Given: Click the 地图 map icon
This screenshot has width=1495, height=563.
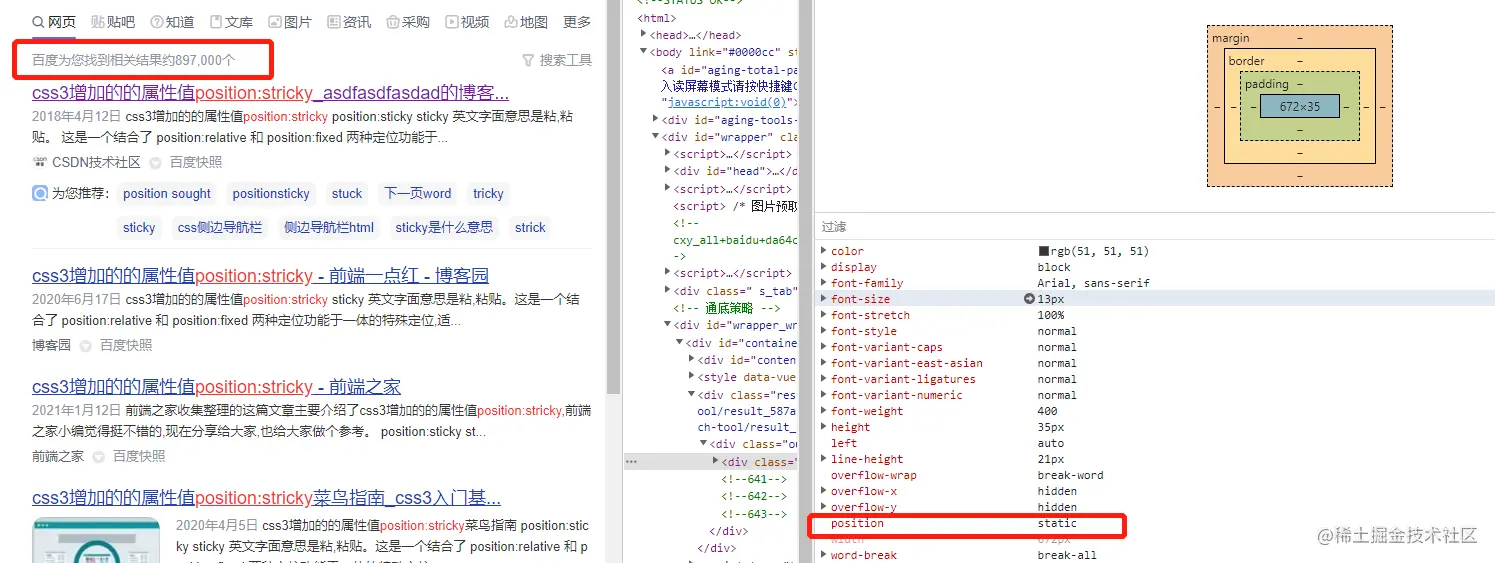Looking at the screenshot, I should click(x=511, y=22).
